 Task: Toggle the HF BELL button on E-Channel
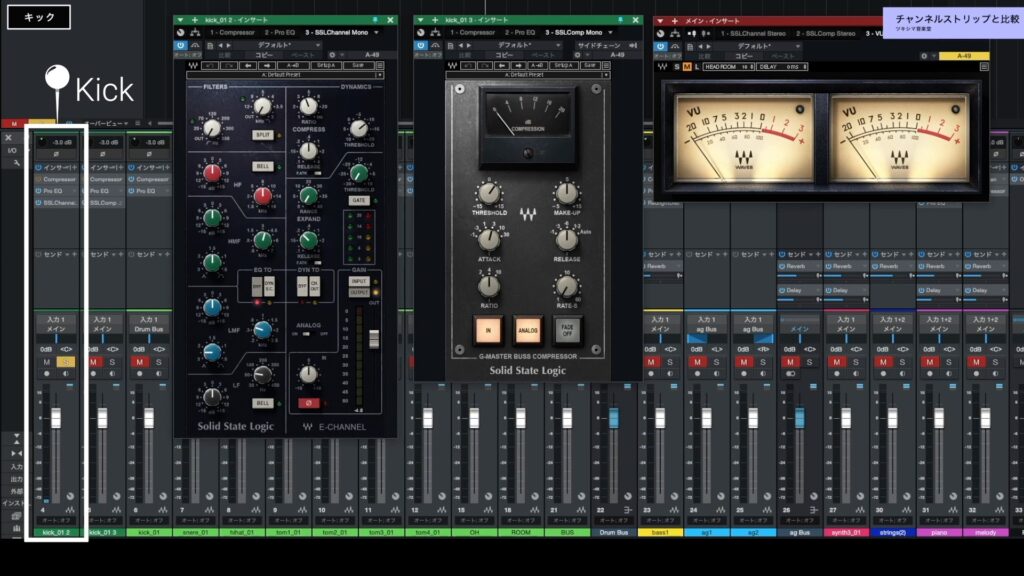click(x=263, y=167)
